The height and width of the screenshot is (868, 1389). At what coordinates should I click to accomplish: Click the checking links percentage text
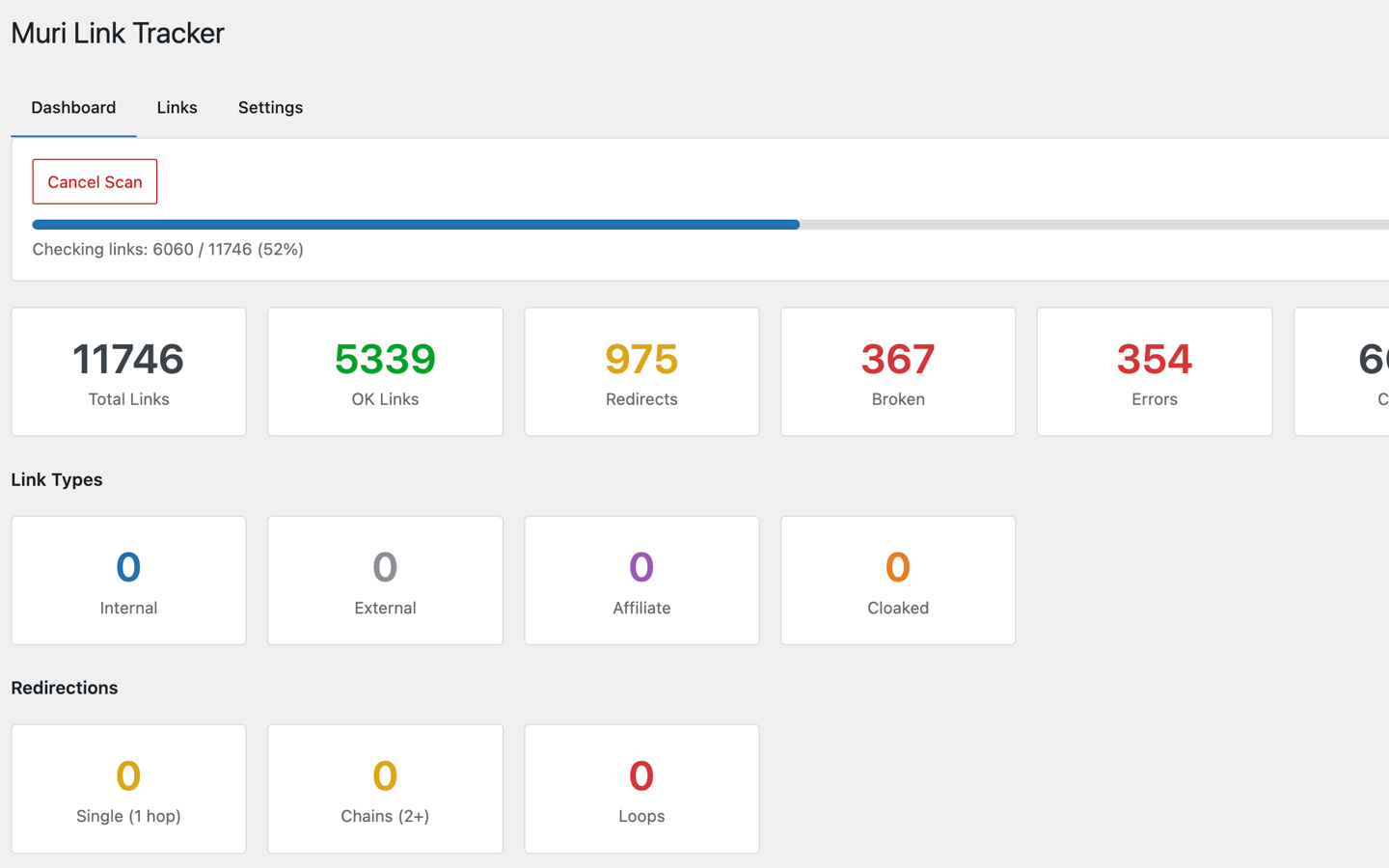click(168, 249)
